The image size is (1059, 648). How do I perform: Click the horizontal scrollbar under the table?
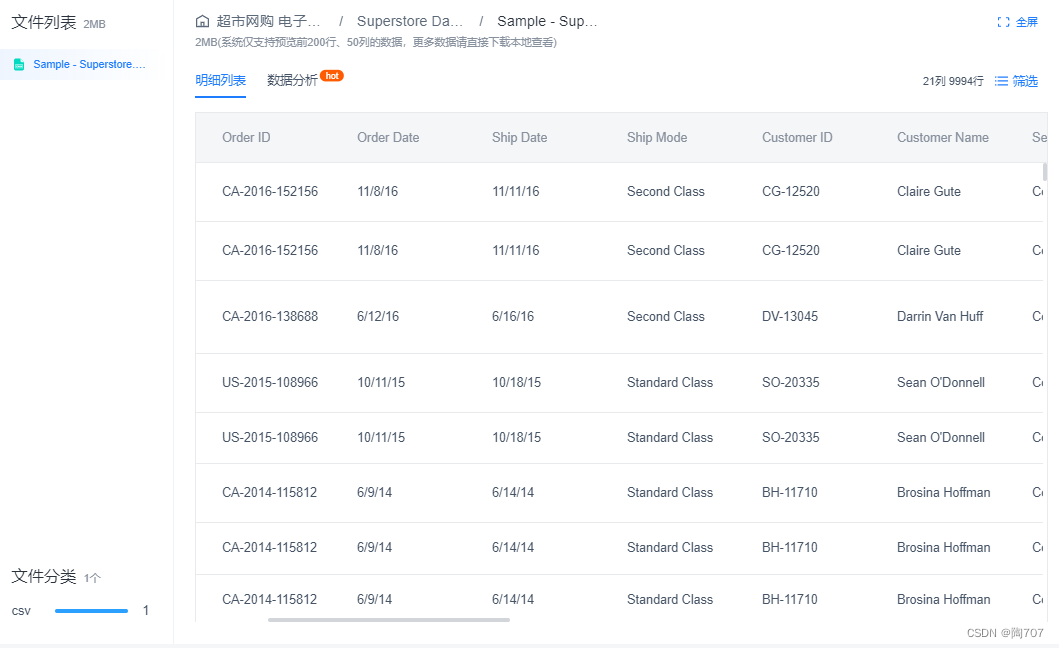click(x=388, y=620)
